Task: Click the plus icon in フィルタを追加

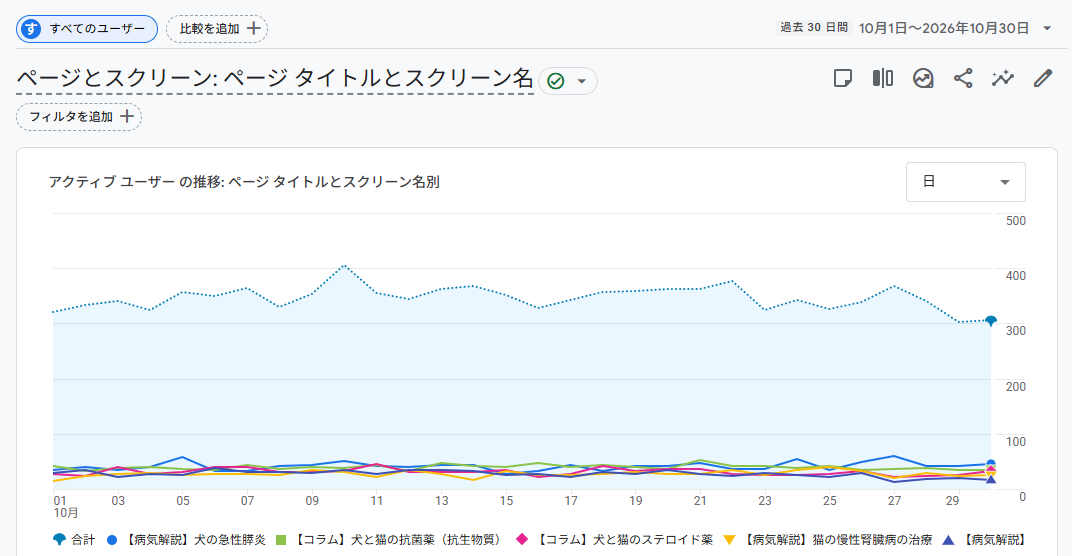Action: [126, 117]
